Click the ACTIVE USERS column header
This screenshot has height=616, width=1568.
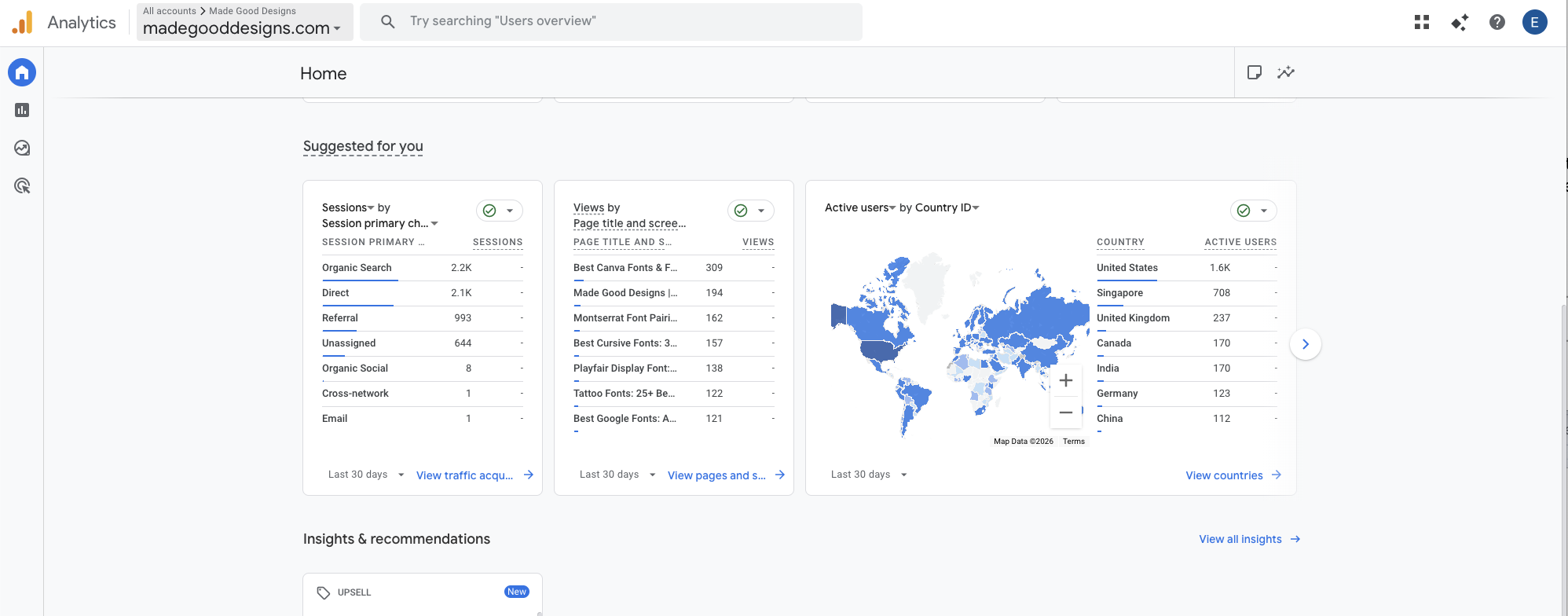pos(1240,242)
